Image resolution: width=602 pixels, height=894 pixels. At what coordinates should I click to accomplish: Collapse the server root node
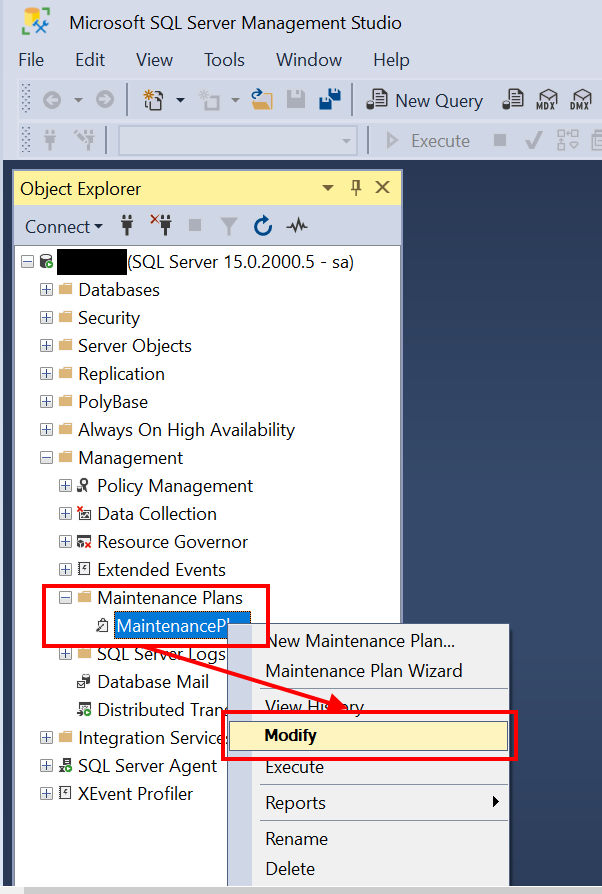27,262
